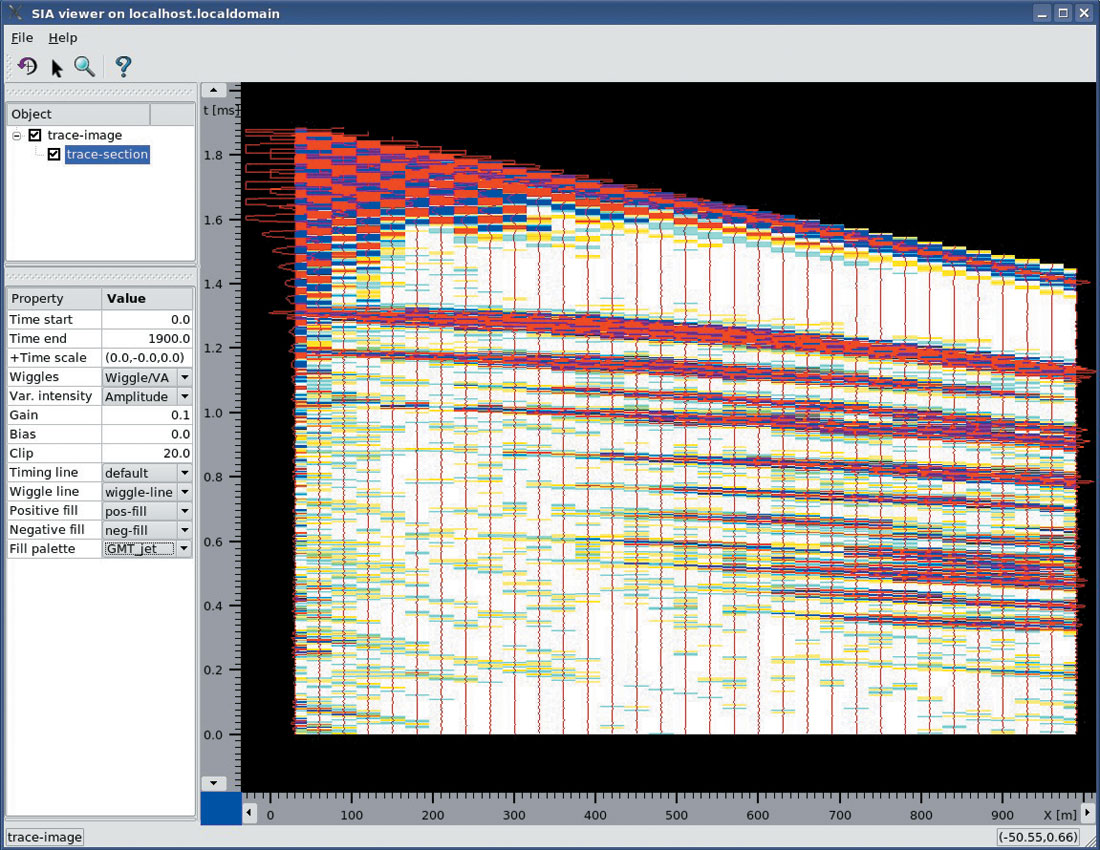Click the Bias value field
The width and height of the screenshot is (1100, 850).
click(147, 434)
